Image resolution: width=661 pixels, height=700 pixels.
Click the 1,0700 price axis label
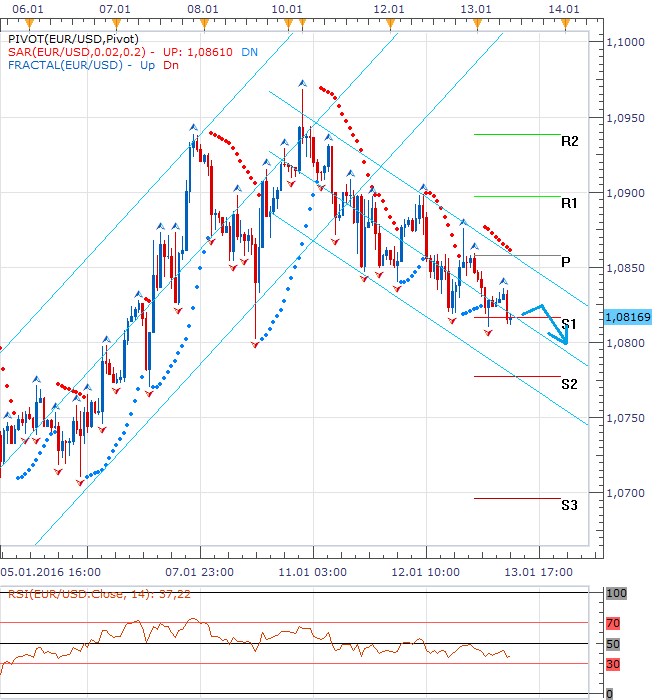[x=627, y=493]
